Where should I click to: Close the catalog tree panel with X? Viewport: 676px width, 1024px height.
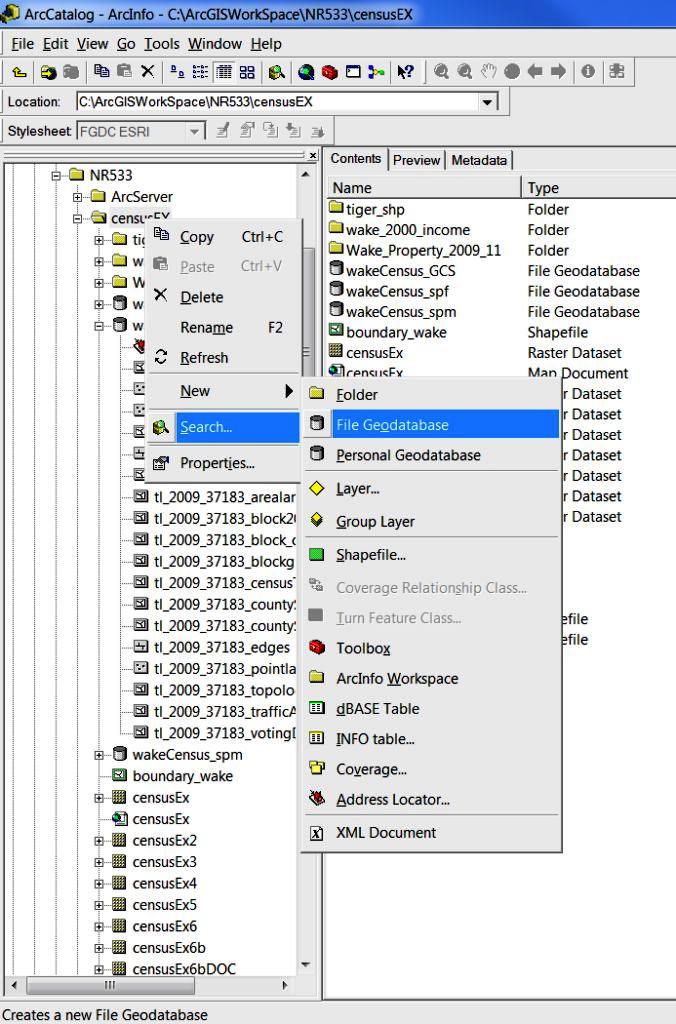[313, 155]
